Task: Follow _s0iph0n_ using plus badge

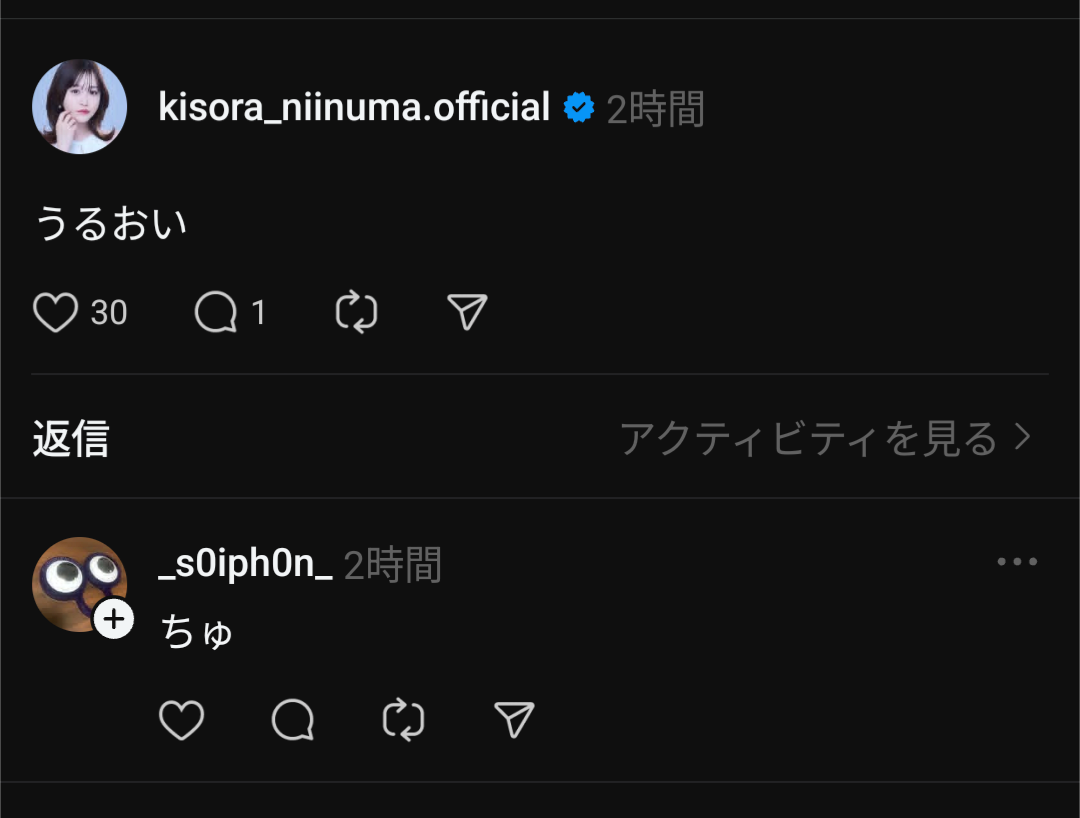Action: (x=114, y=620)
